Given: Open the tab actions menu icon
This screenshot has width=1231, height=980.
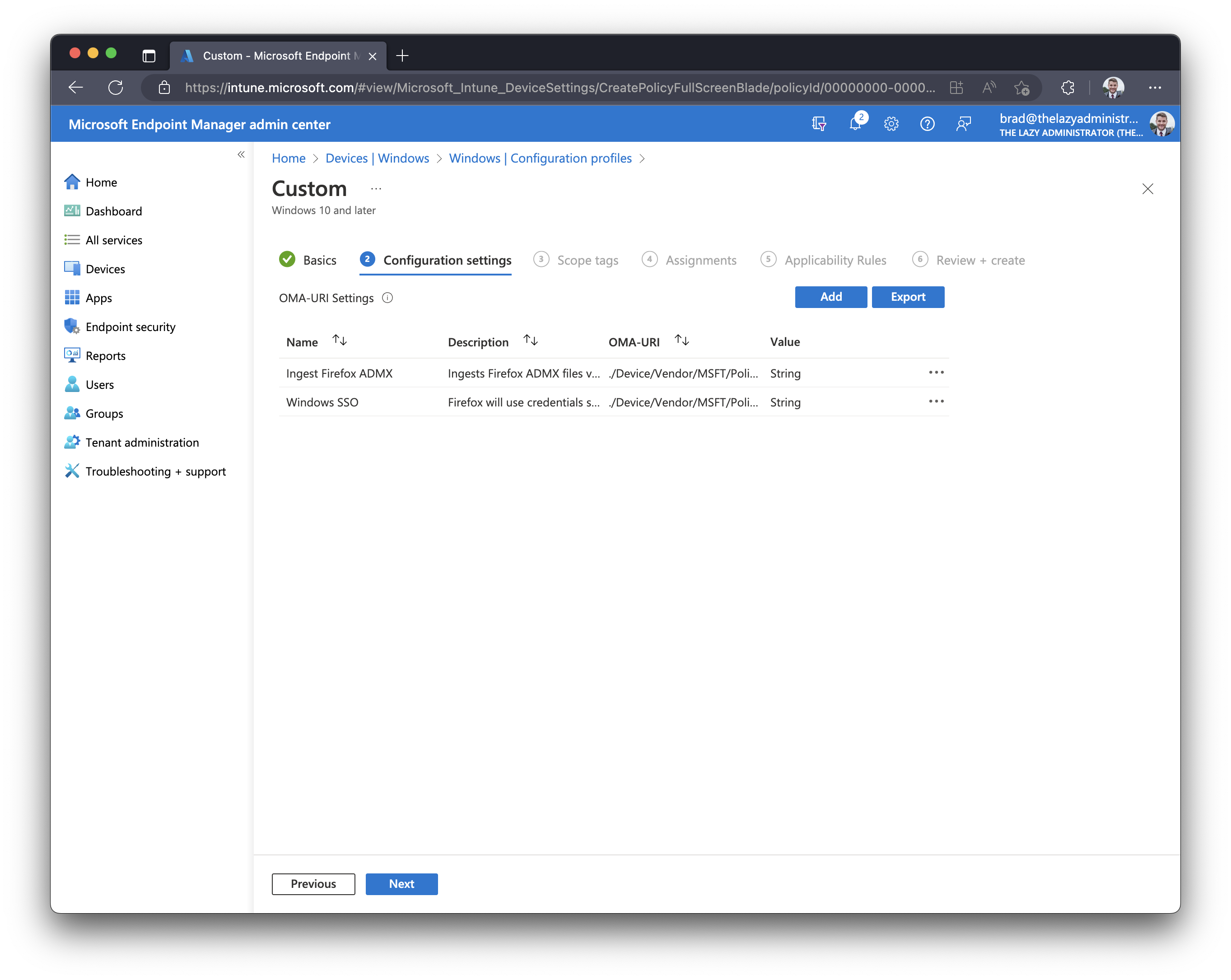Looking at the screenshot, I should tap(149, 56).
